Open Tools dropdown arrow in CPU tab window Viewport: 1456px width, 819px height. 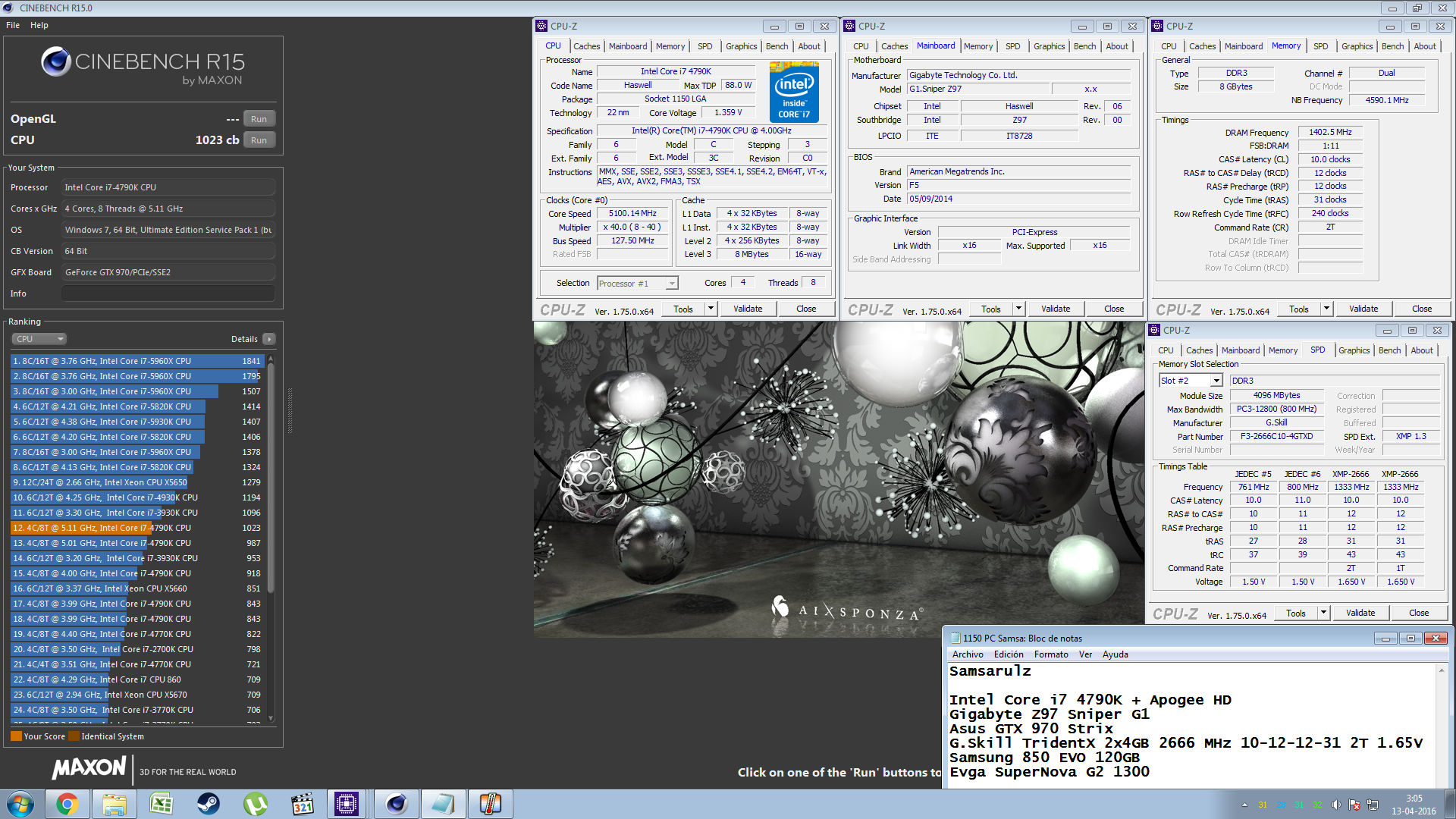click(x=711, y=309)
